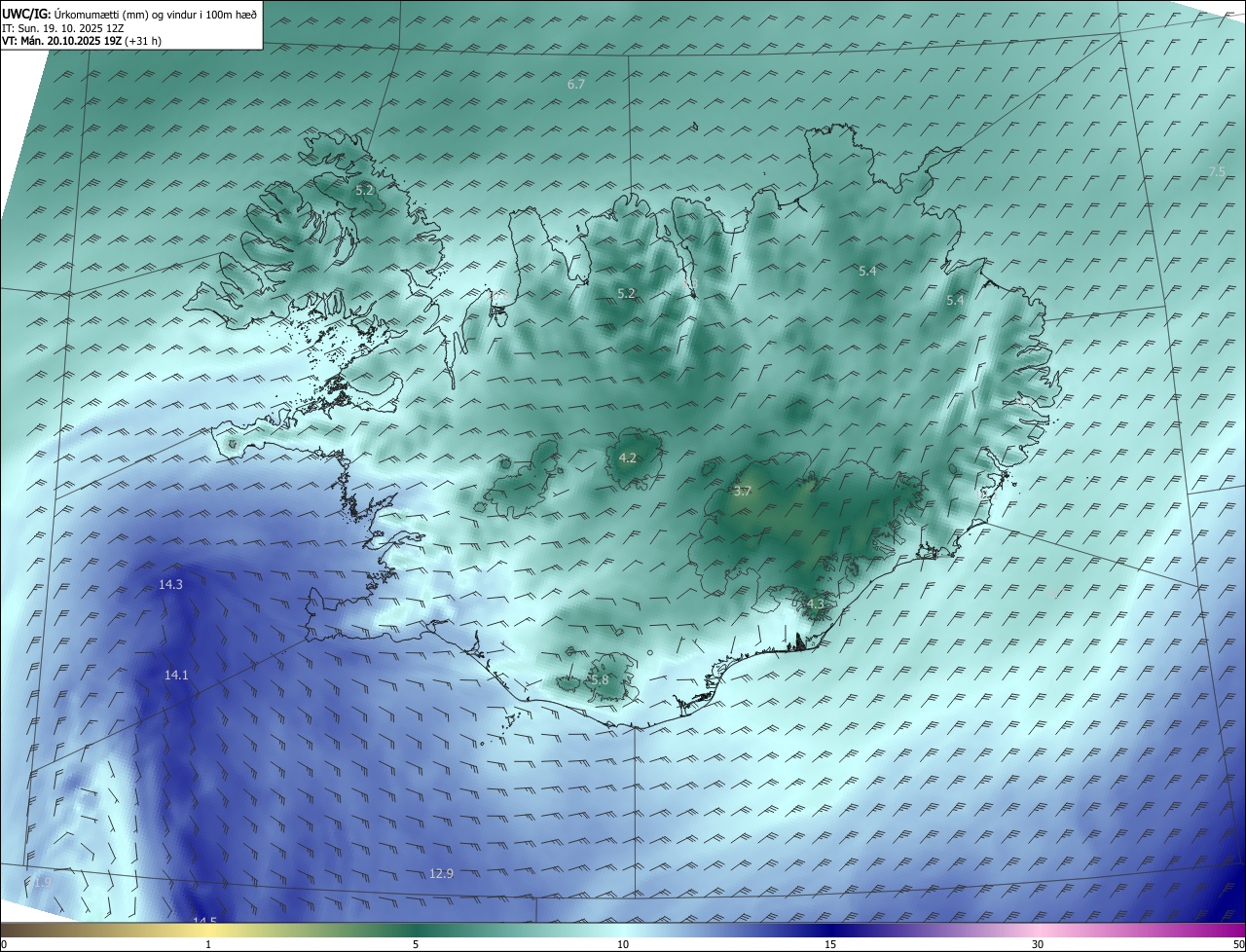This screenshot has height=952, width=1246.
Task: Select the 5 tick on the color scale
Action: click(416, 944)
